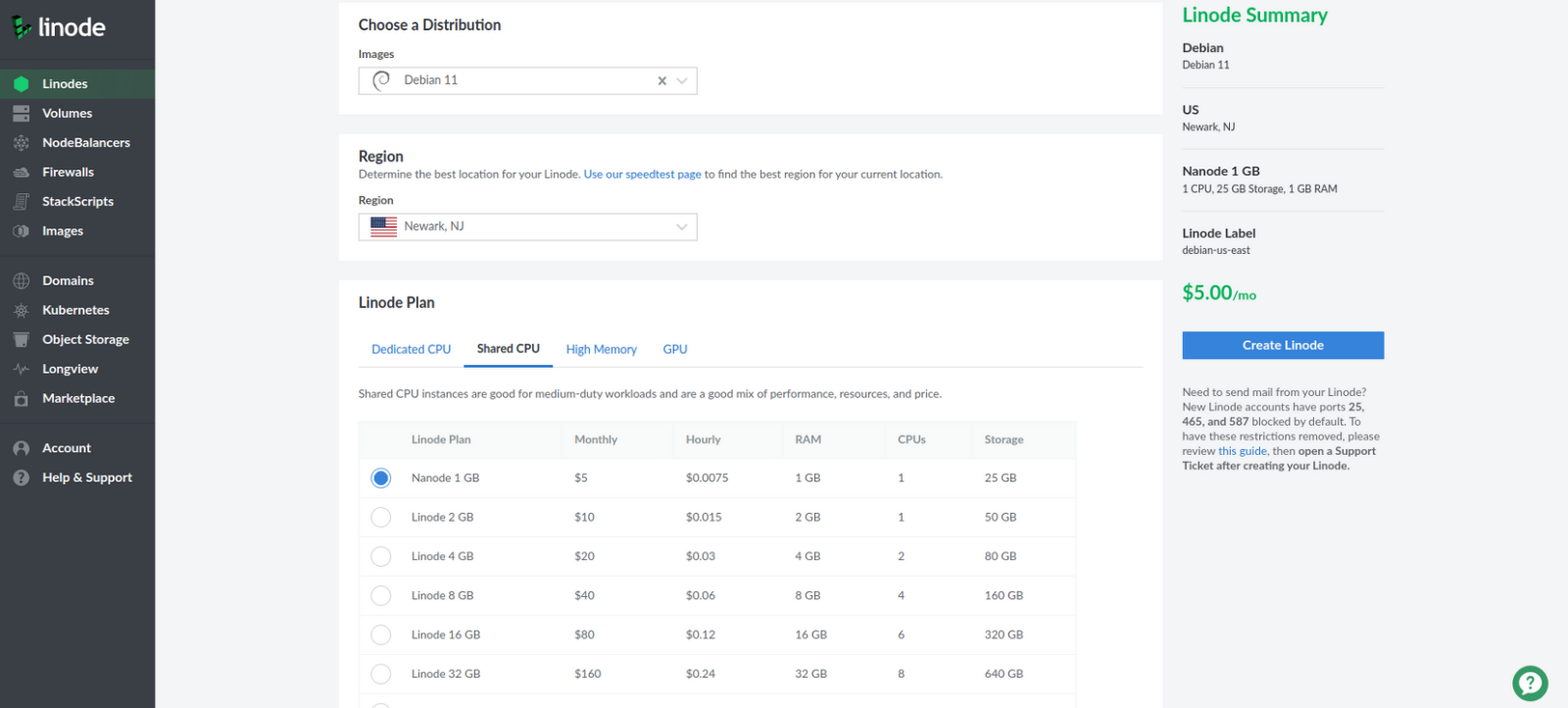
Task: Switch to the Shared CPU tab
Action: [x=508, y=349]
